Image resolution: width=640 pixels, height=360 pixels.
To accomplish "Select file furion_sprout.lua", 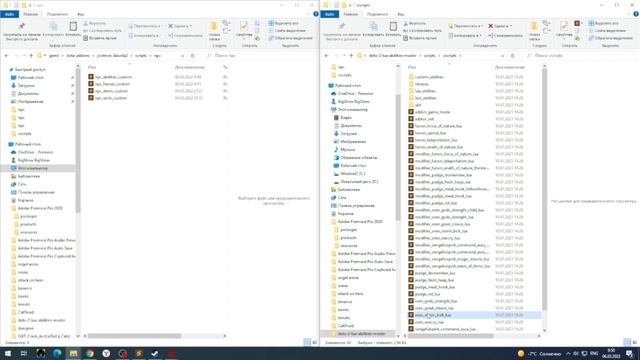I will coord(430,133).
